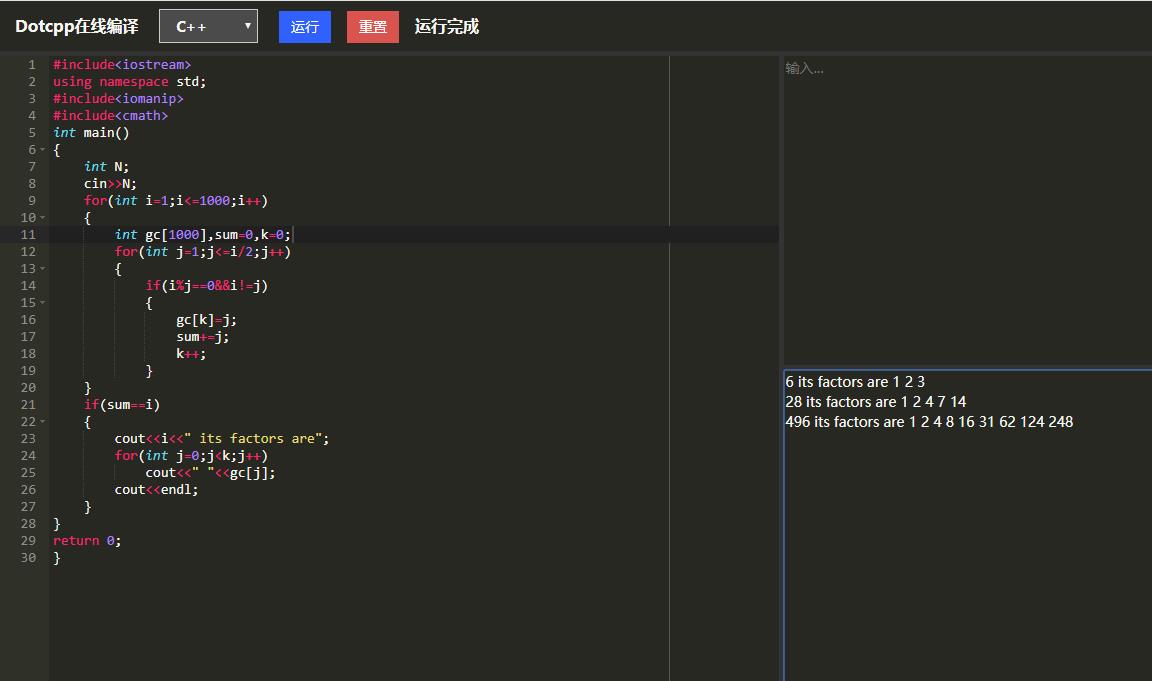Click the "6 its factors are 1 2 3" output

click(855, 382)
